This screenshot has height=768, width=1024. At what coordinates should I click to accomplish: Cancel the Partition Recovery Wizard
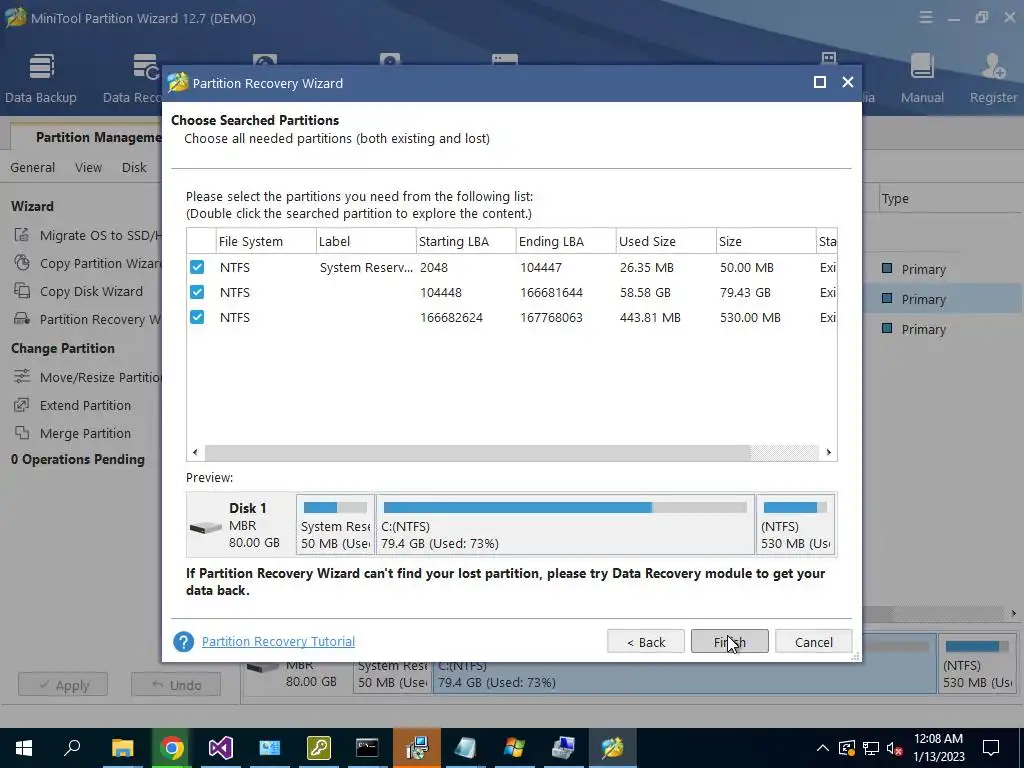813,641
